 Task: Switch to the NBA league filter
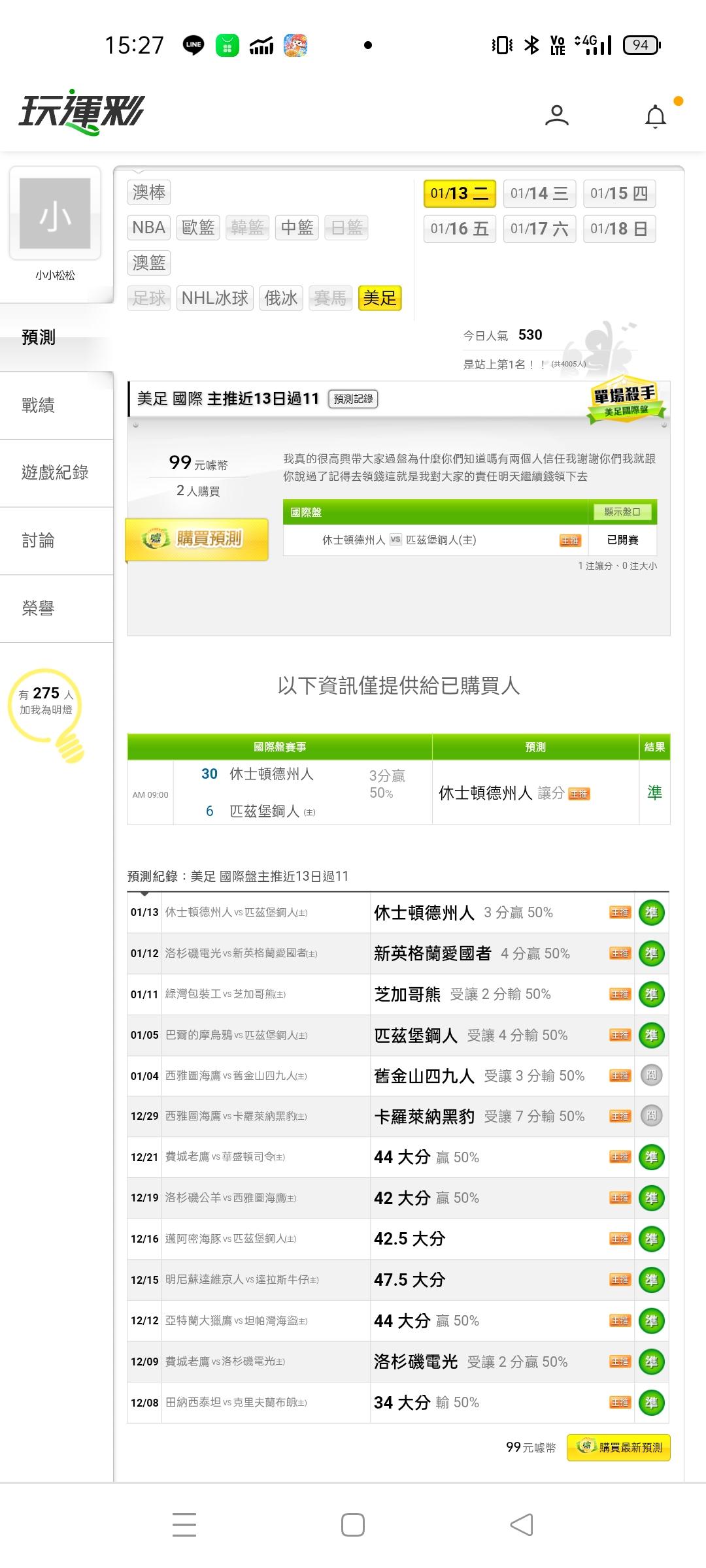[148, 227]
